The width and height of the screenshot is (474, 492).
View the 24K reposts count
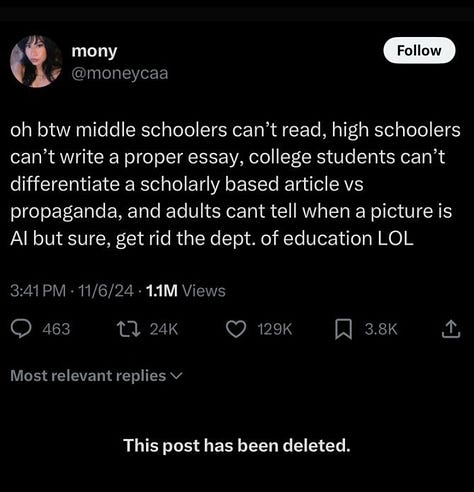click(164, 329)
